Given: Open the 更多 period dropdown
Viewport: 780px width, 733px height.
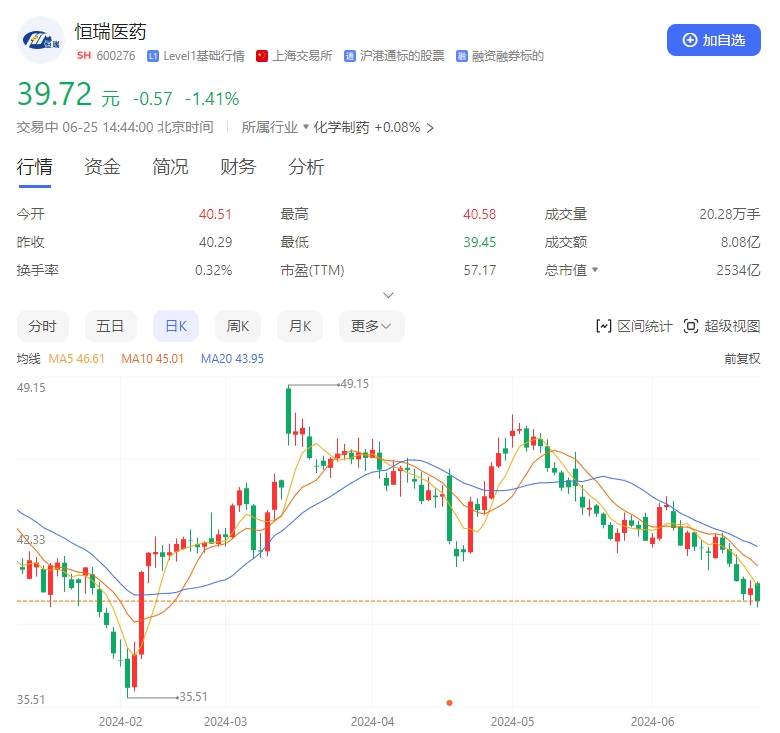Looking at the screenshot, I should [372, 326].
